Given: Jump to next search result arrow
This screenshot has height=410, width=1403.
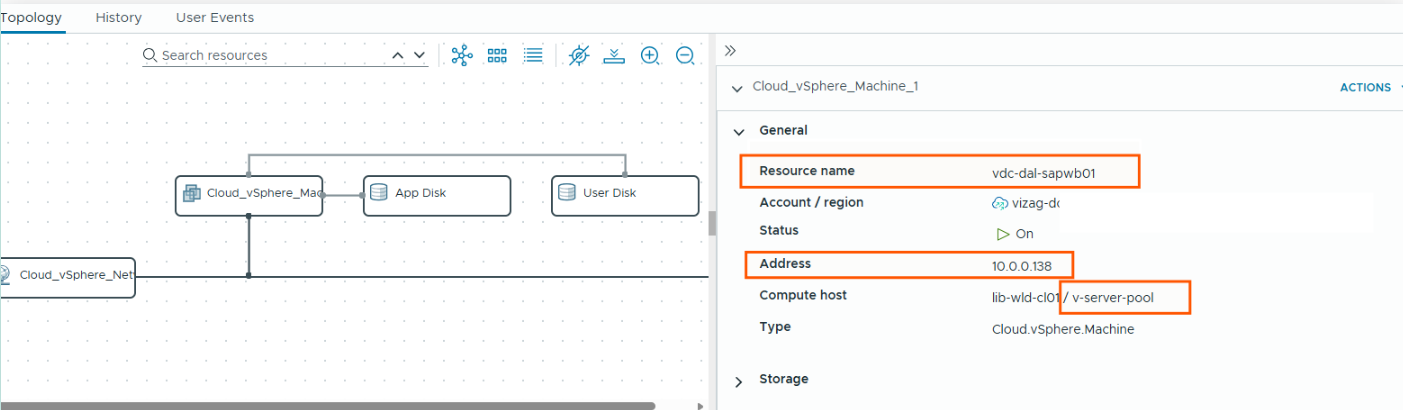Looking at the screenshot, I should (419, 56).
